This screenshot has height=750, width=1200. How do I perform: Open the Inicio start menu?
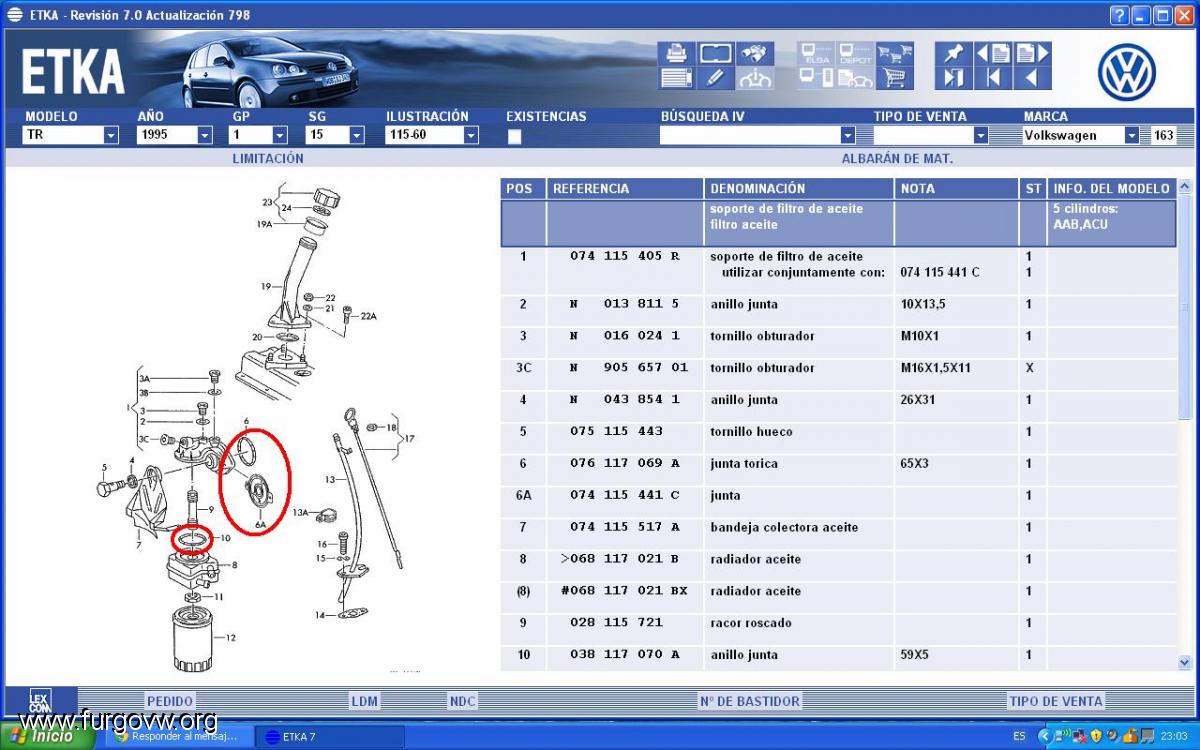(48, 736)
